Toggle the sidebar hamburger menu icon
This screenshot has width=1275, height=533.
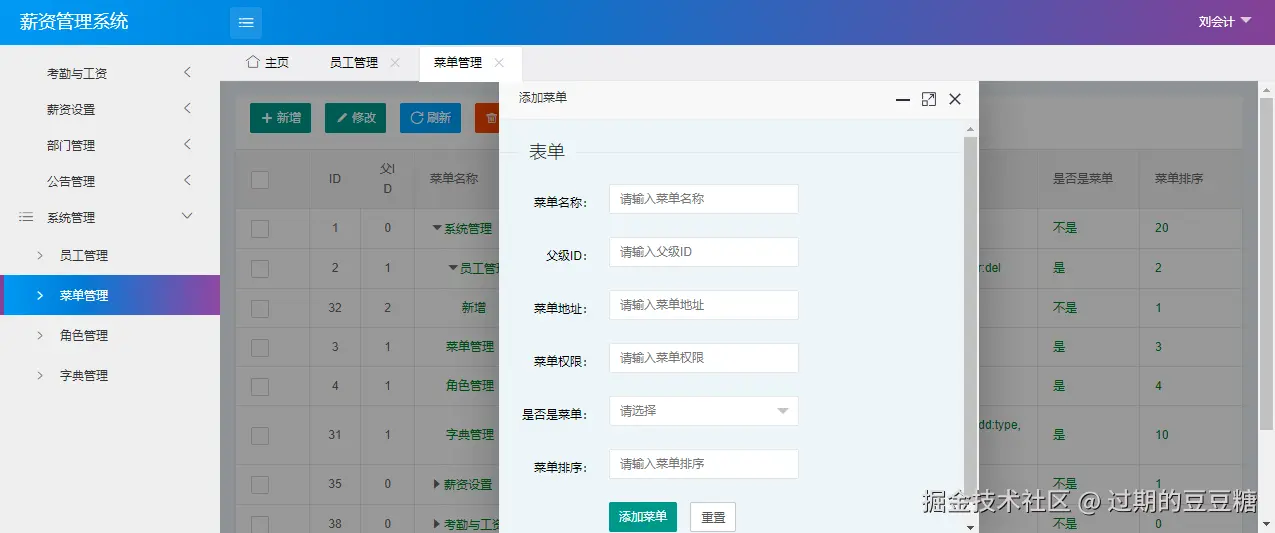(x=246, y=22)
